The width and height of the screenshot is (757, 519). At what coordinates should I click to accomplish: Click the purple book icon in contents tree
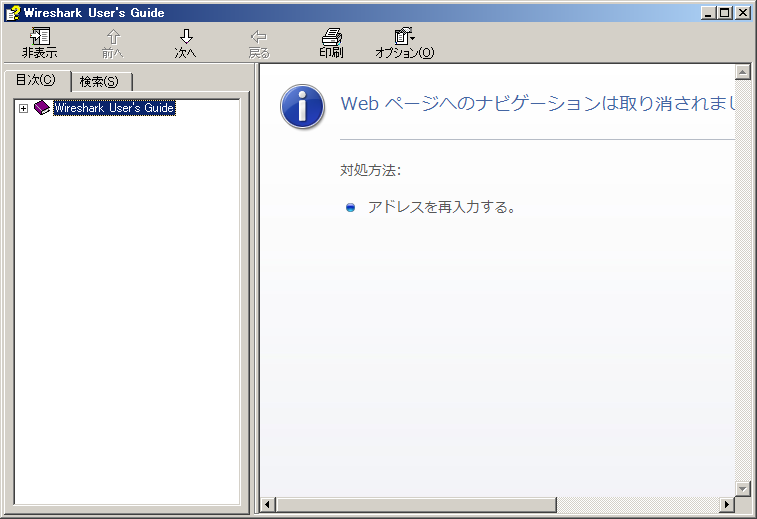42,108
